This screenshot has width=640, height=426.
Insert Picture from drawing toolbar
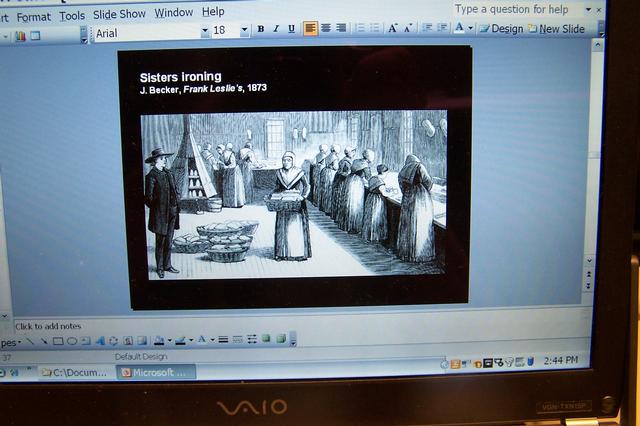click(142, 340)
